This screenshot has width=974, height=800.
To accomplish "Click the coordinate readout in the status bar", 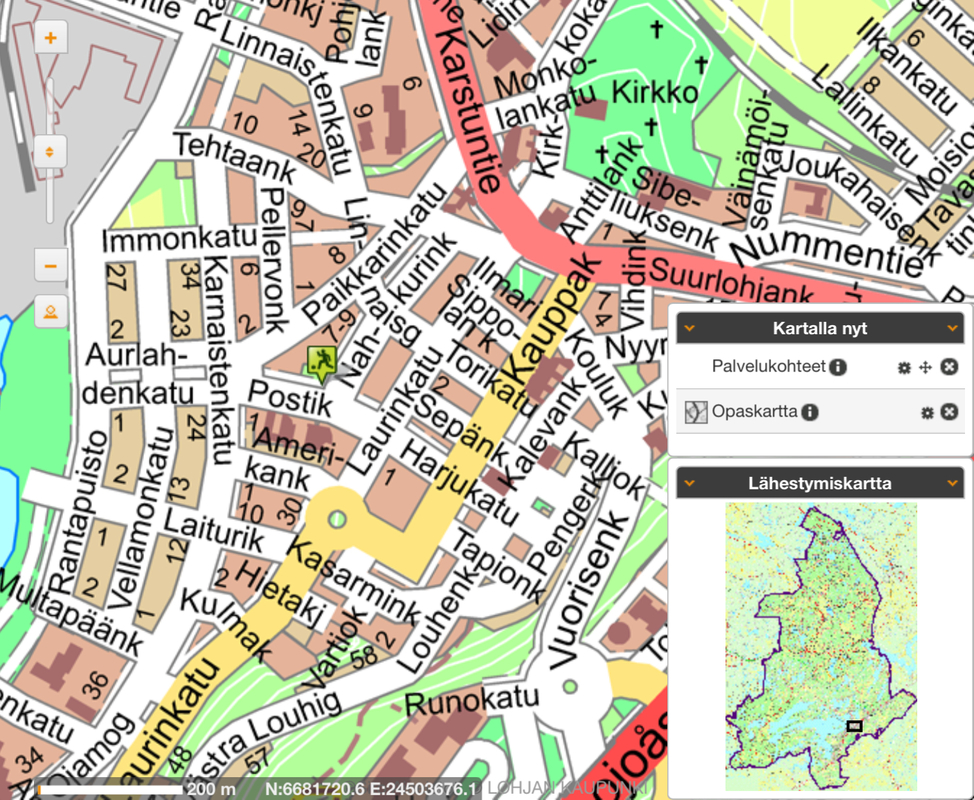I will coord(371,788).
